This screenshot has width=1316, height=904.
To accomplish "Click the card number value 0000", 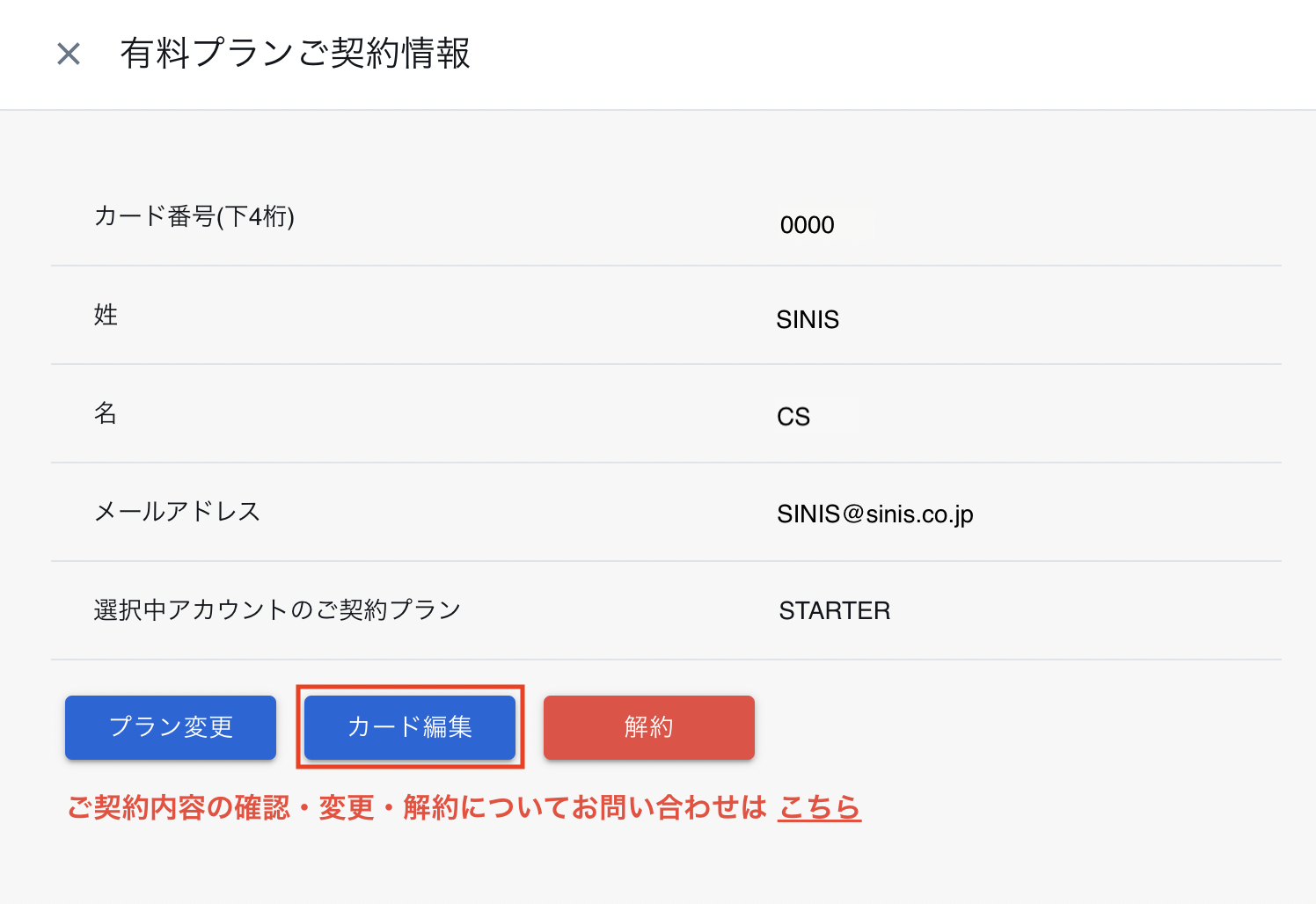I will coord(807,225).
